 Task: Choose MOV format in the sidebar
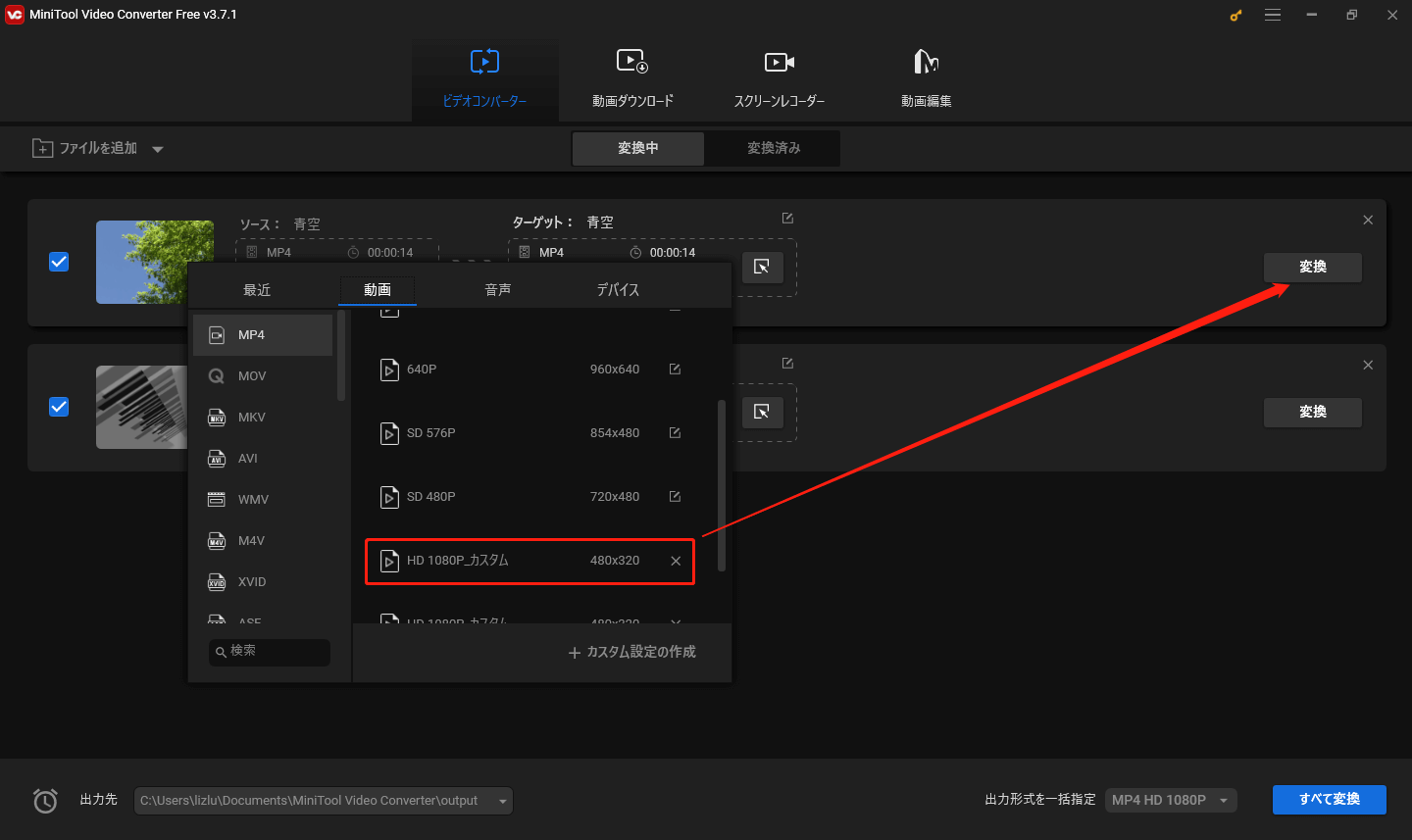(x=263, y=376)
